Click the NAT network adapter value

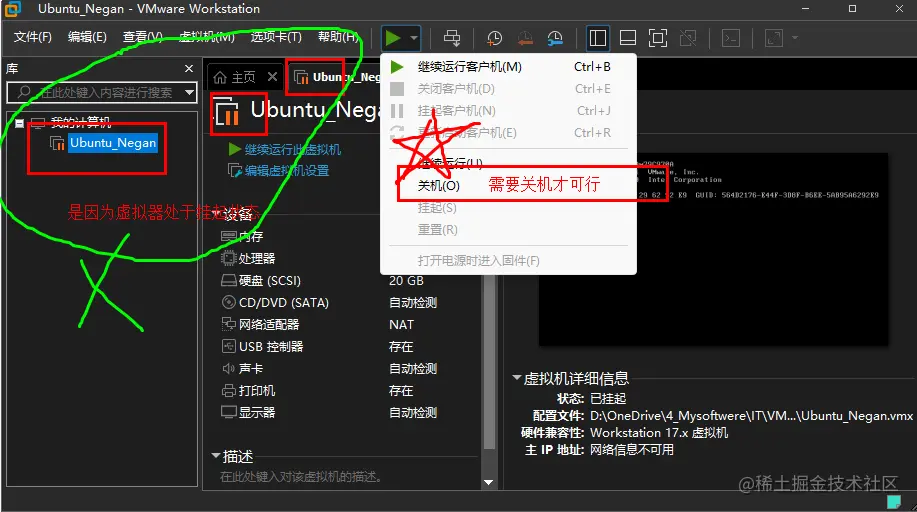(401, 325)
